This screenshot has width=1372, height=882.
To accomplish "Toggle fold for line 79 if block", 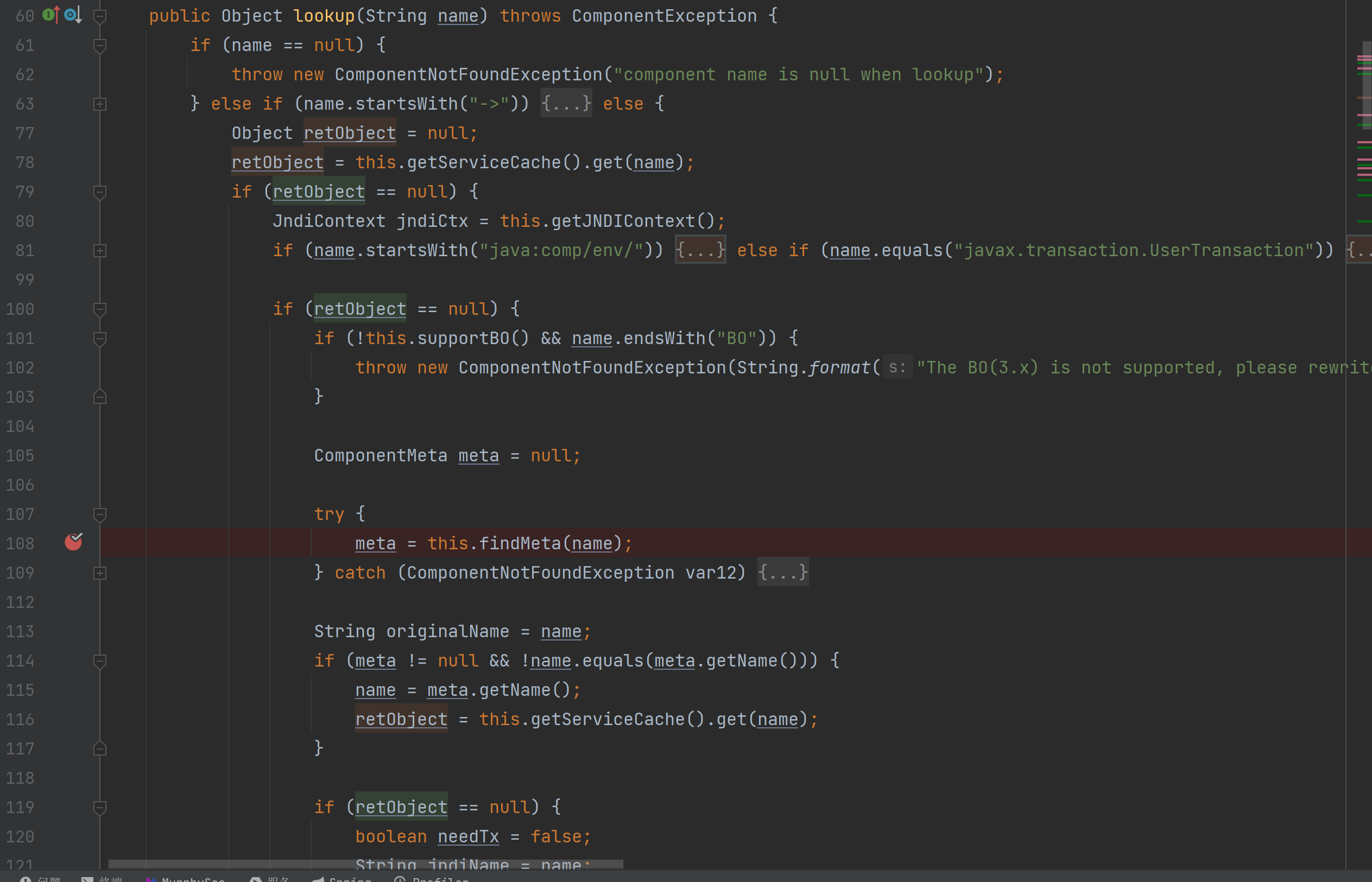I will coord(100,192).
